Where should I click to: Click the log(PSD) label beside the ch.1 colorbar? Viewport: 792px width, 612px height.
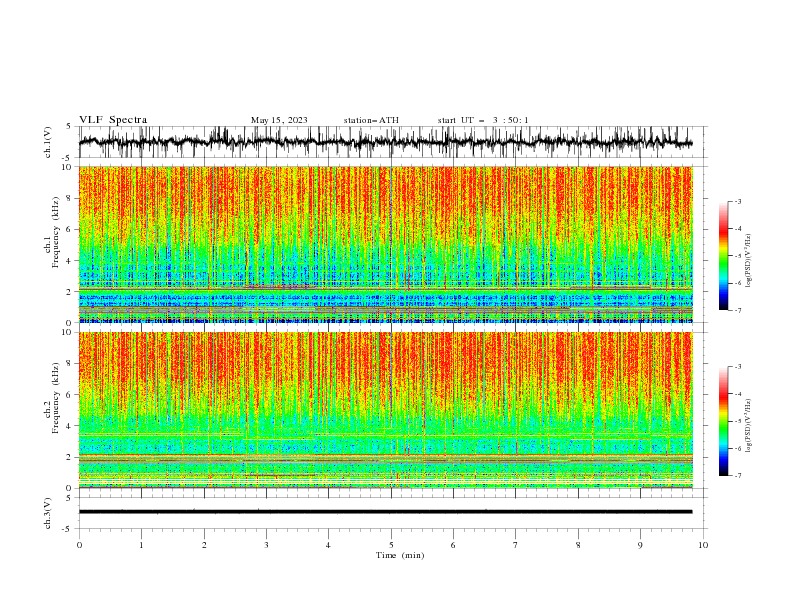[748, 261]
